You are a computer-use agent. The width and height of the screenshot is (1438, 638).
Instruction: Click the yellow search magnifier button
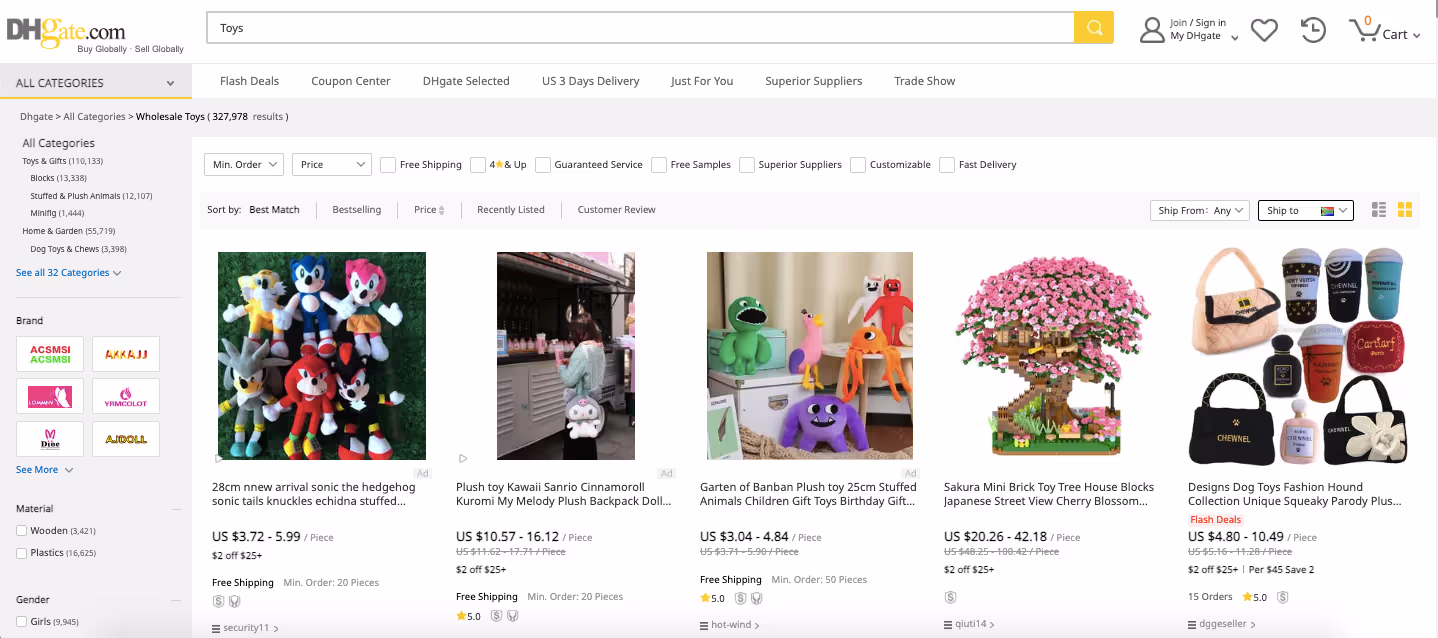click(1094, 28)
